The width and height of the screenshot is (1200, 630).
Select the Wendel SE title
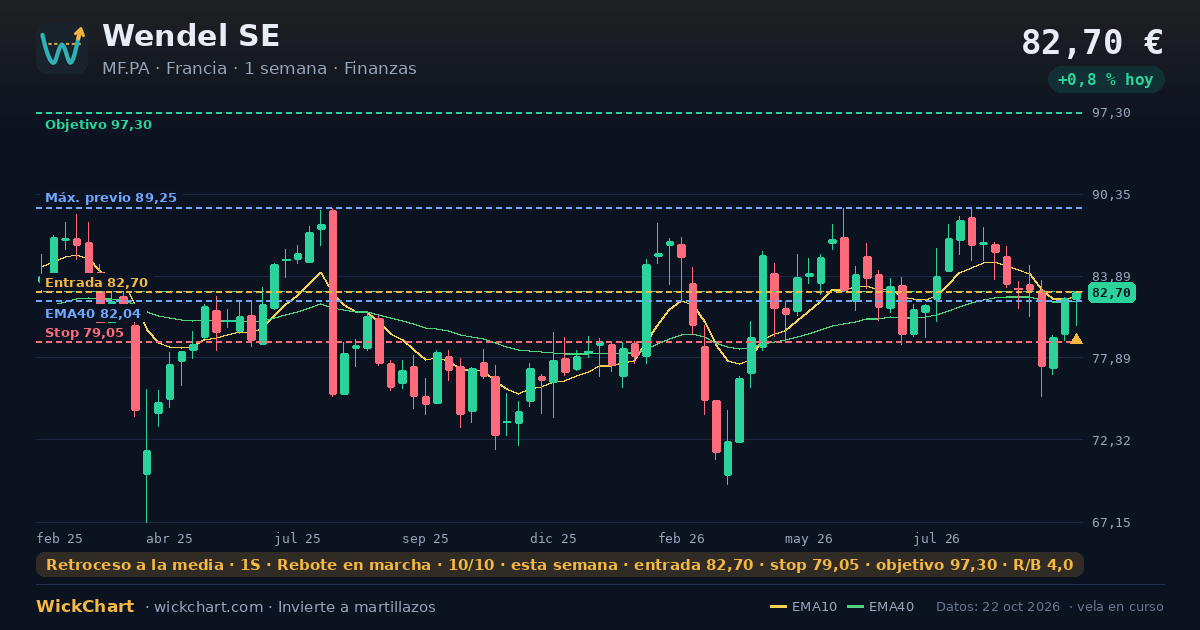click(191, 36)
